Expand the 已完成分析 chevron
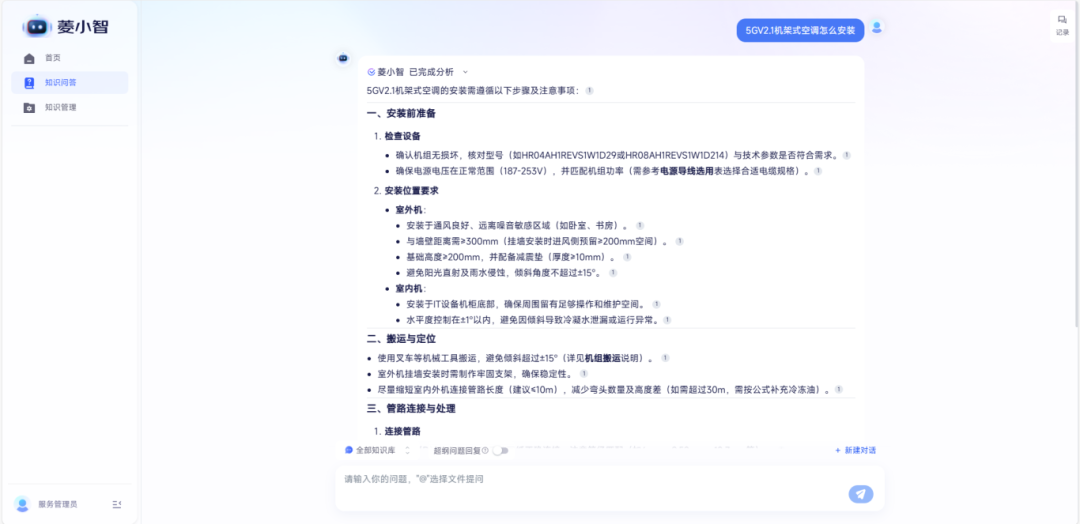The height and width of the screenshot is (524, 1080). (465, 72)
